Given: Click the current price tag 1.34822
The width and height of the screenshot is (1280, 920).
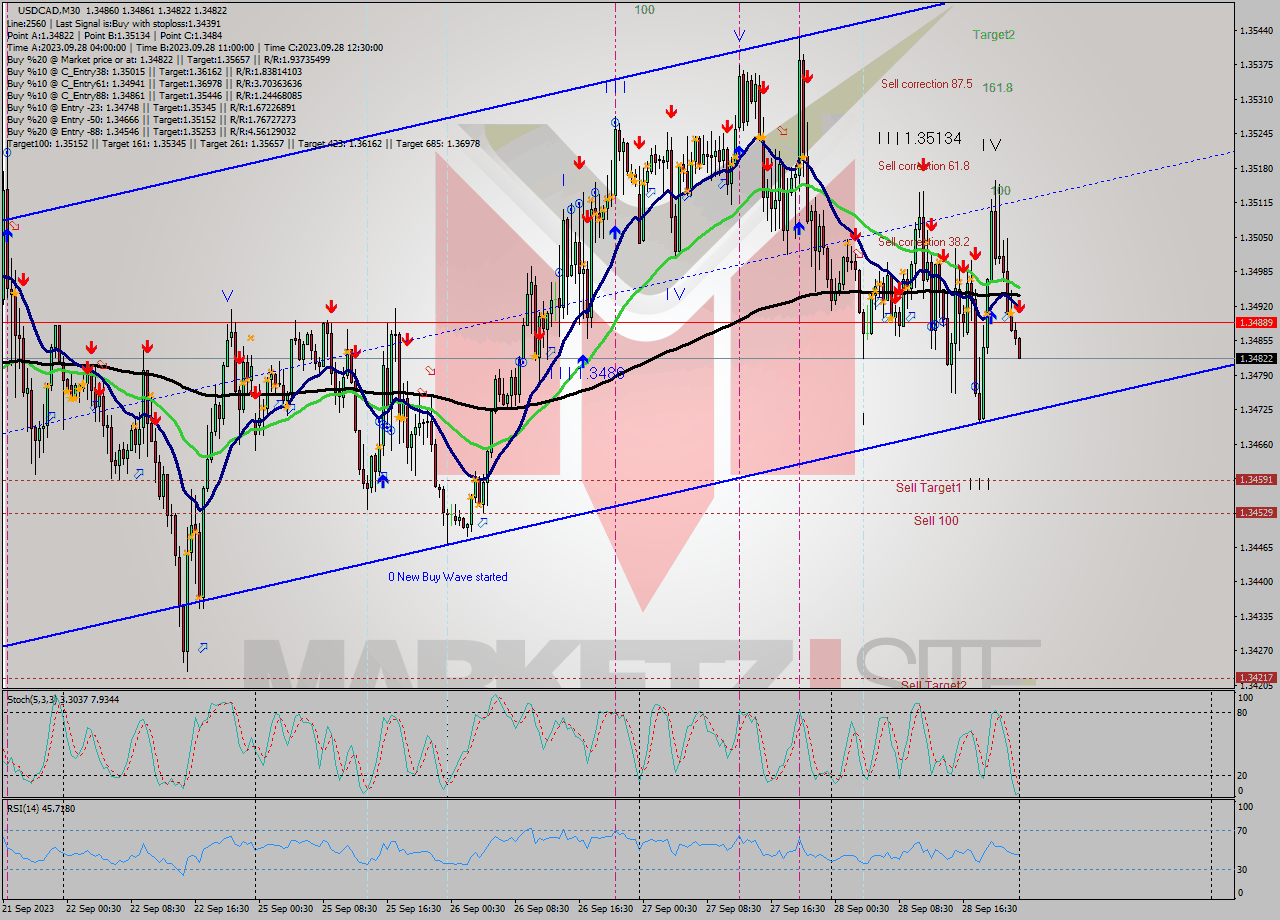Looking at the screenshot, I should pyautogui.click(x=1256, y=358).
